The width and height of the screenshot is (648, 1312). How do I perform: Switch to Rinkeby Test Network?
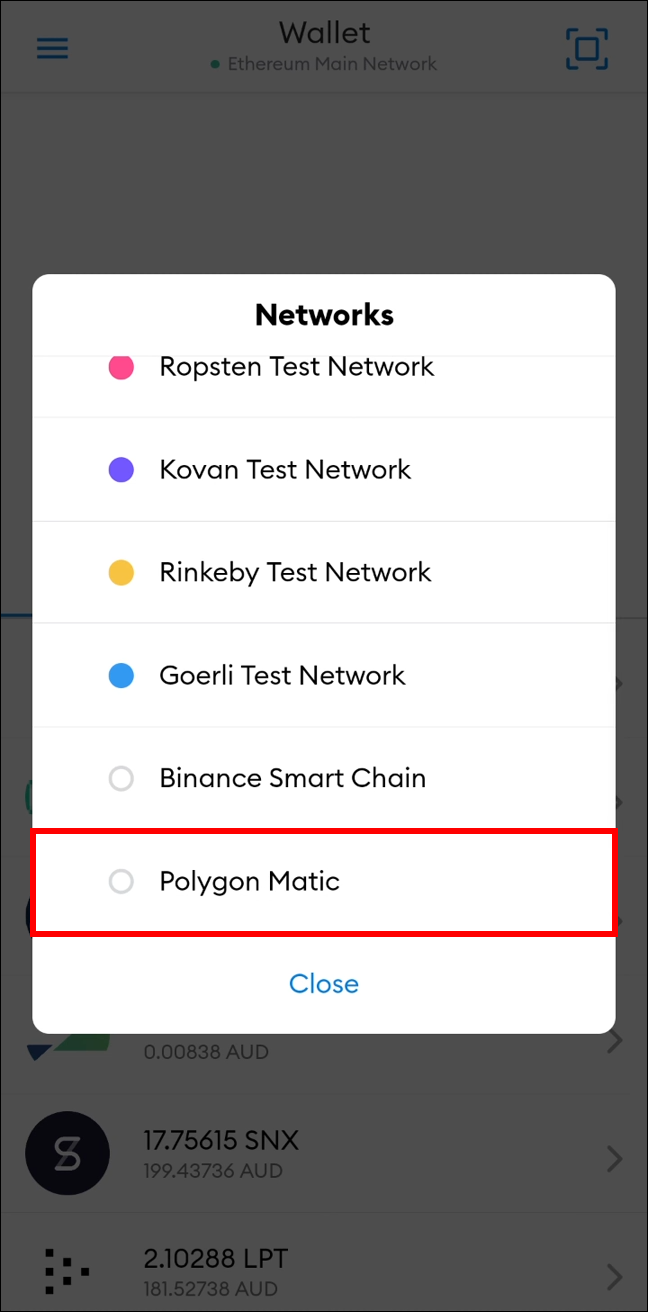pyautogui.click(x=295, y=573)
